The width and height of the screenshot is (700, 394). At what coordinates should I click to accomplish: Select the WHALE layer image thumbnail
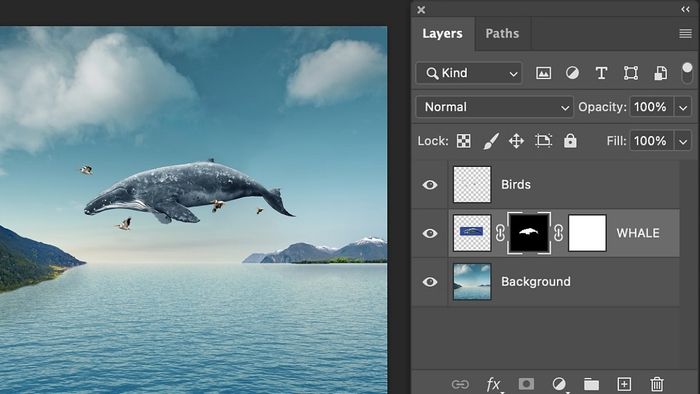(472, 233)
